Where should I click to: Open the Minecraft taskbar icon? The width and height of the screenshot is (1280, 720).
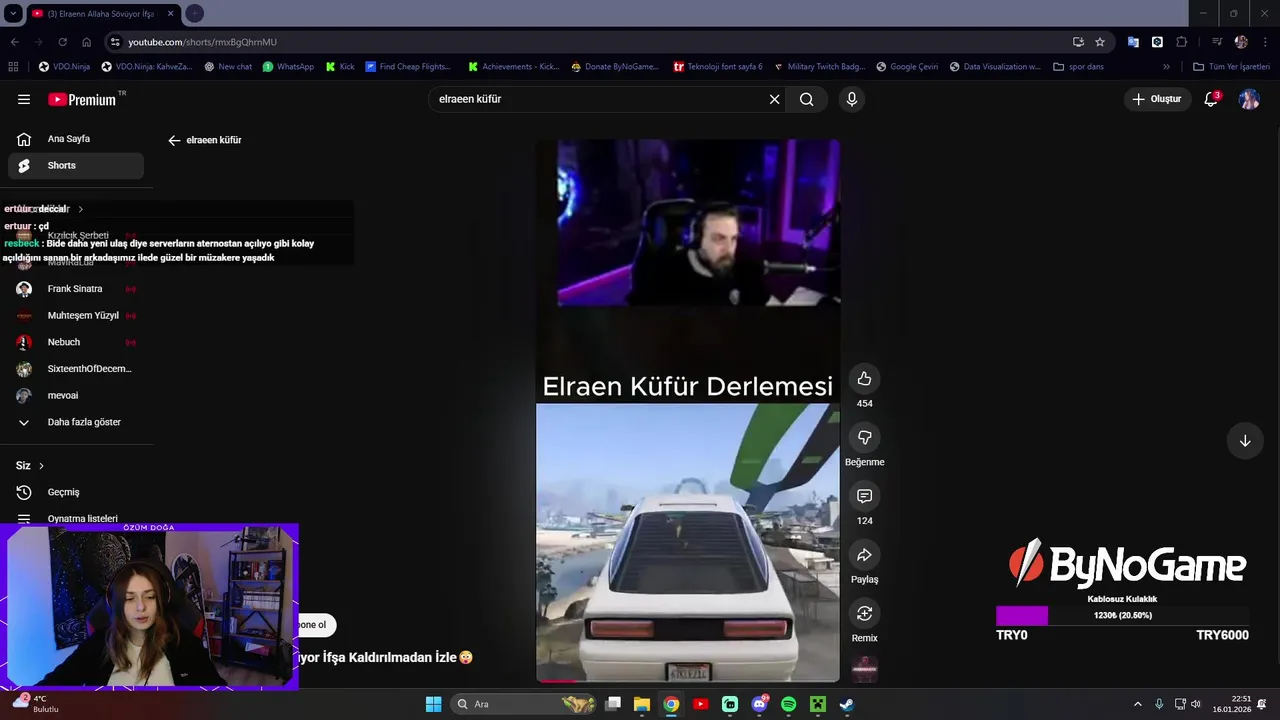[817, 704]
